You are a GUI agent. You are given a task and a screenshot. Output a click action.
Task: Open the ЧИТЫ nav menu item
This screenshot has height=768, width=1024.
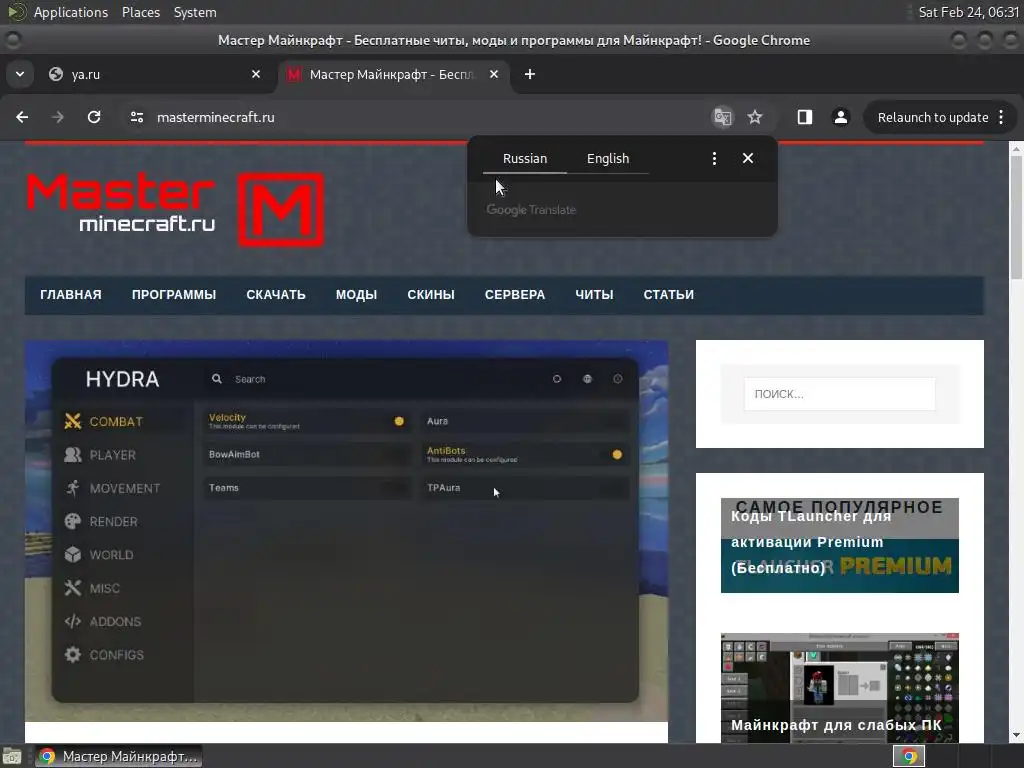coord(594,295)
